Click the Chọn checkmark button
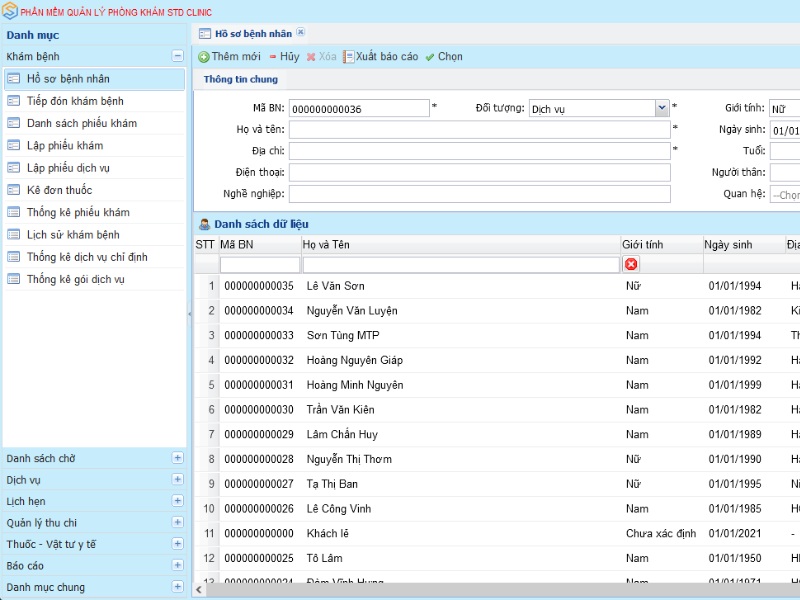The height and width of the screenshot is (600, 800). point(444,57)
